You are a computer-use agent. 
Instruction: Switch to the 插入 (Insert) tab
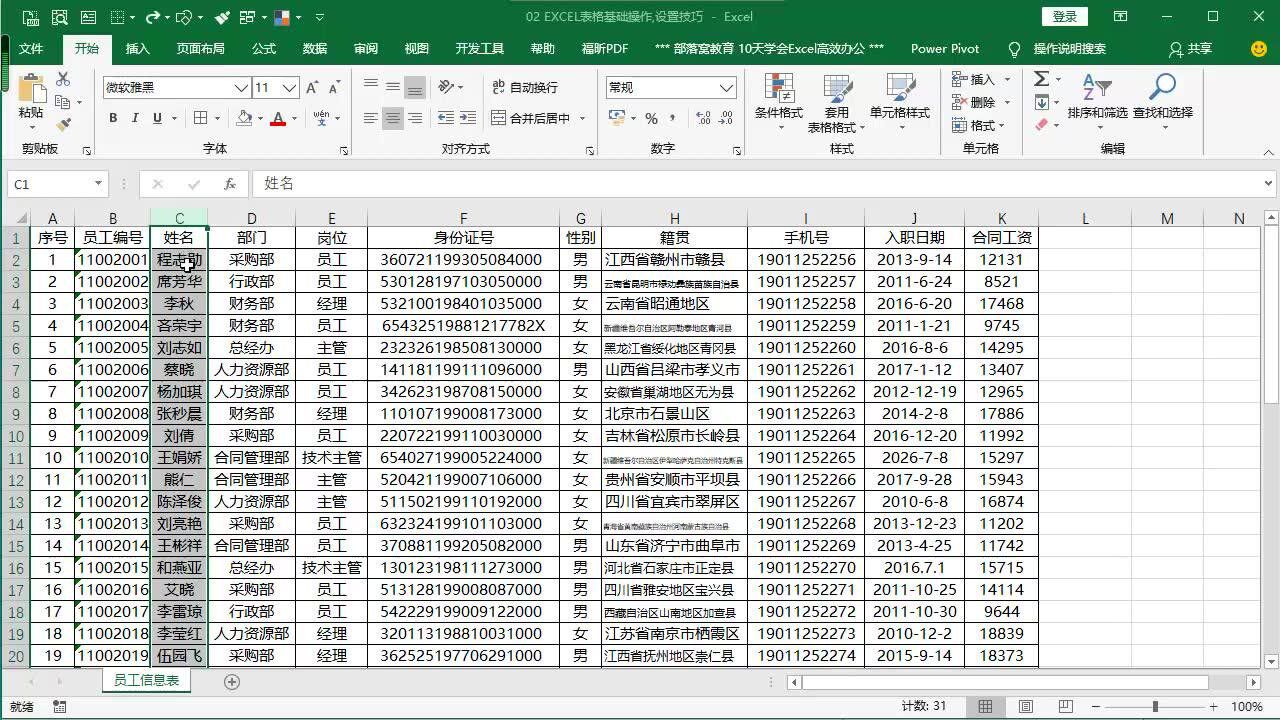click(x=138, y=48)
